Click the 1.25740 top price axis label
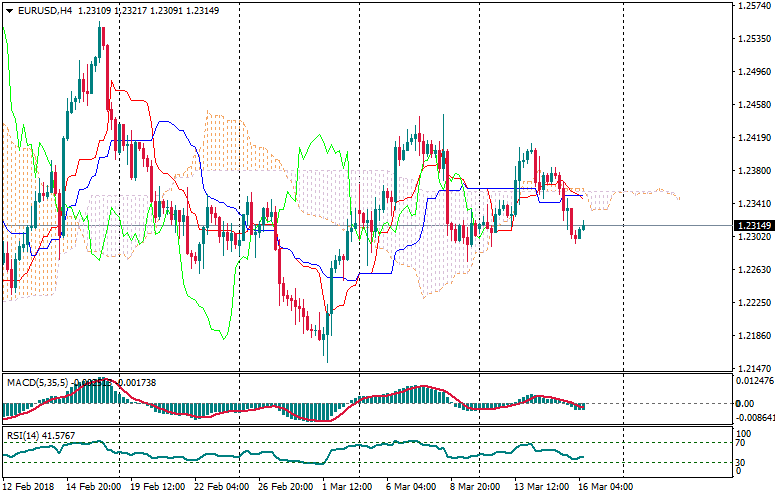This screenshot has height=498, width=775. [751, 6]
